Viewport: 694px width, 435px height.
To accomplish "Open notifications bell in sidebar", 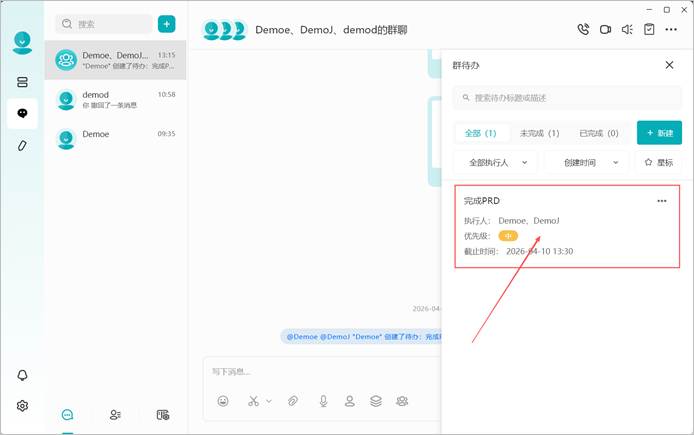I will [22, 375].
